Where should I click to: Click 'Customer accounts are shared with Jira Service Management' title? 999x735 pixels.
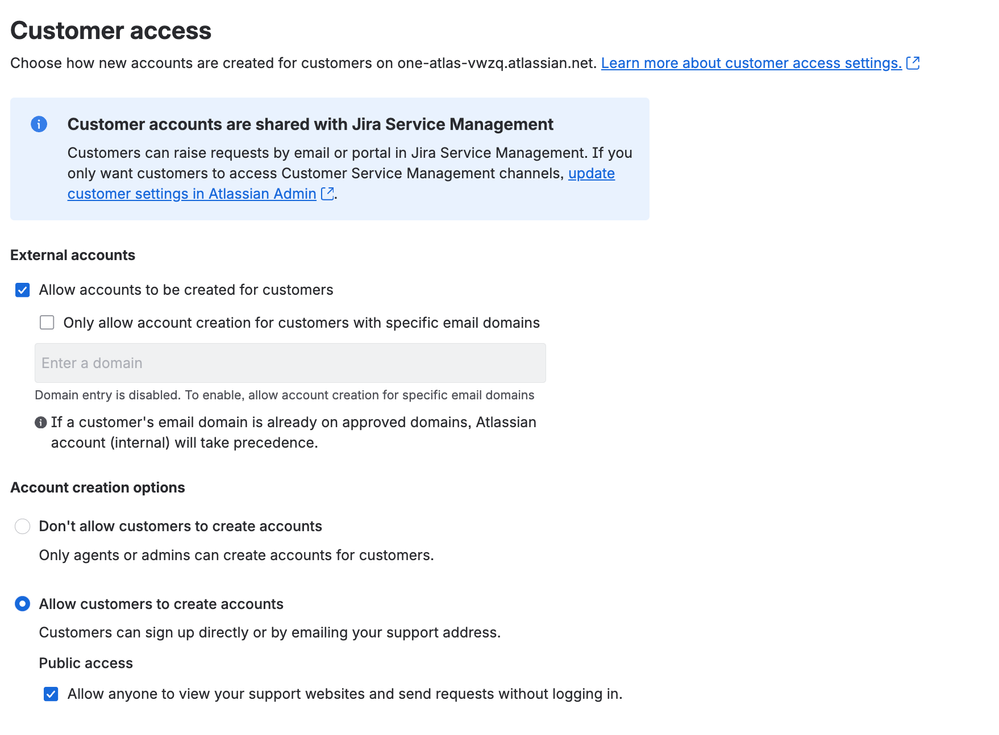(x=310, y=124)
